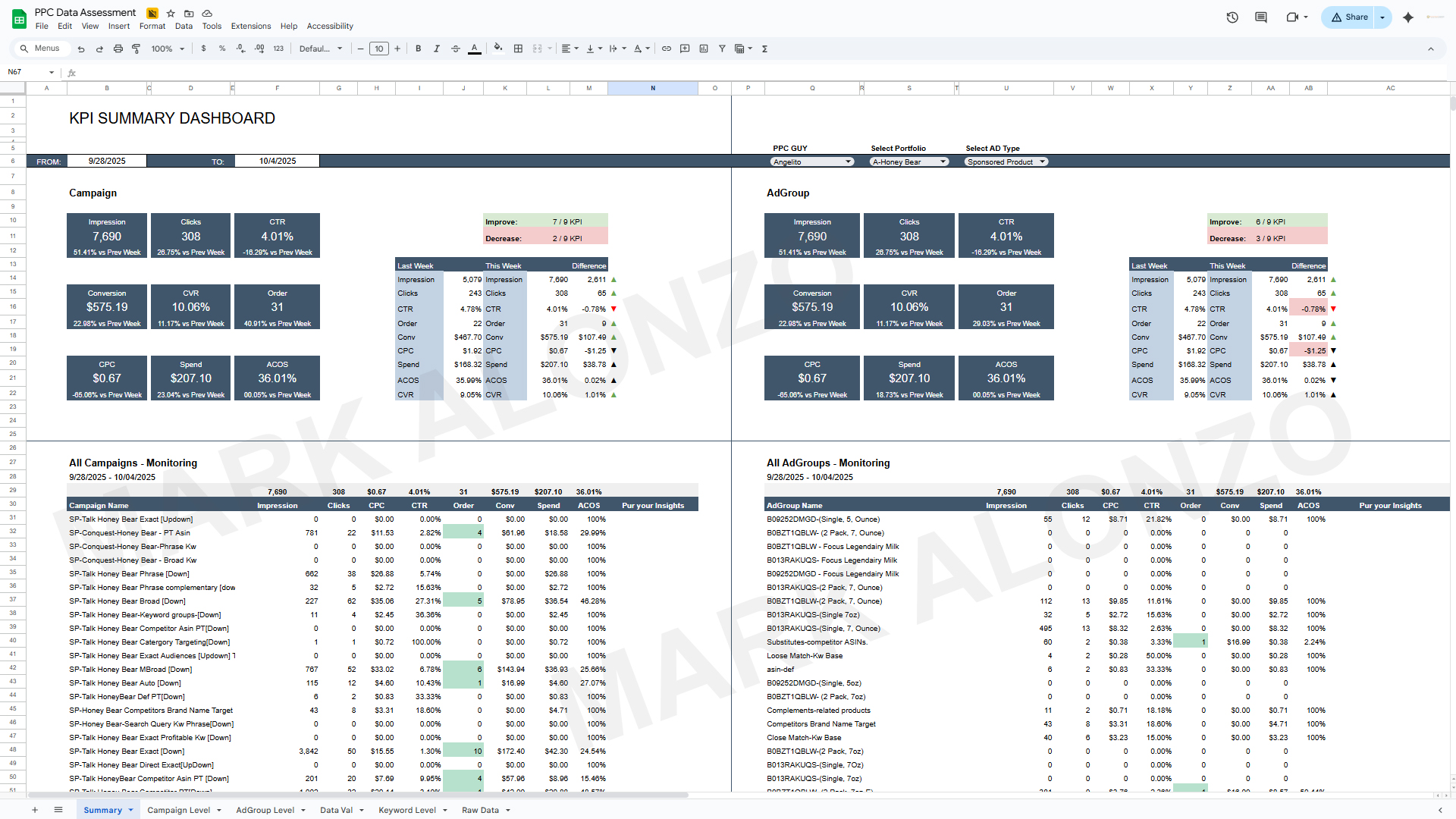1456x819 pixels.
Task: Toggle bold formatting
Action: click(x=418, y=49)
